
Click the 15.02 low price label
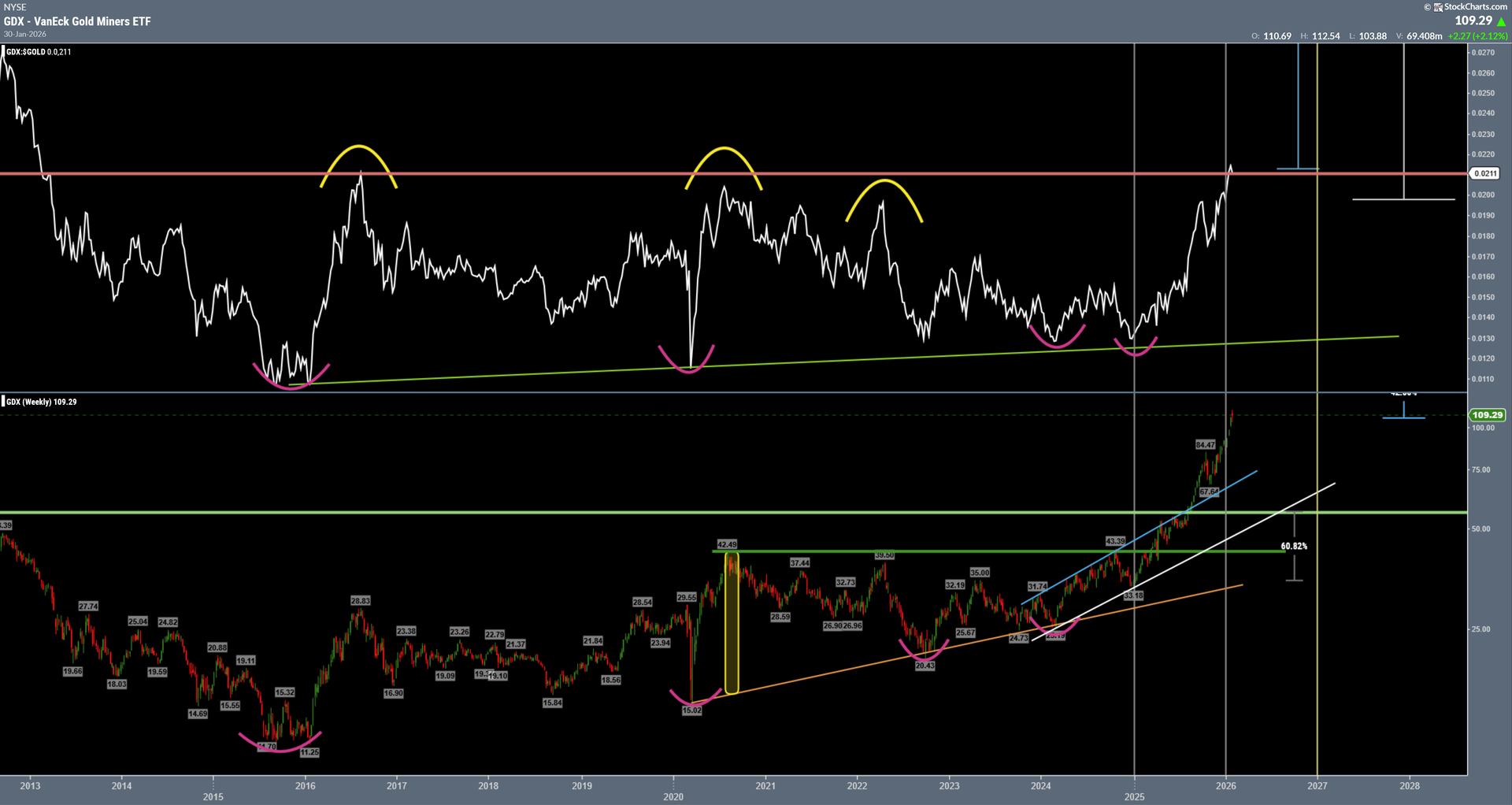pos(691,710)
